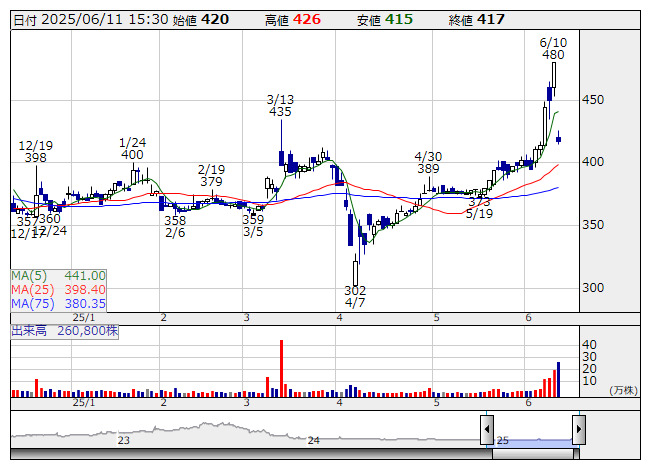Click the 25/1 label on price chart axis

(84, 318)
